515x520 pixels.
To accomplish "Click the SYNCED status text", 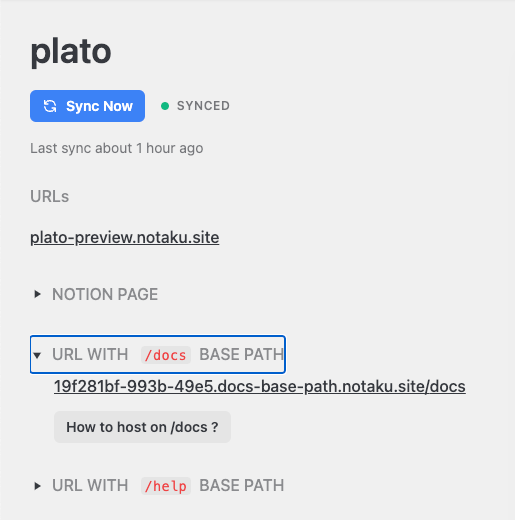I will [x=203, y=106].
